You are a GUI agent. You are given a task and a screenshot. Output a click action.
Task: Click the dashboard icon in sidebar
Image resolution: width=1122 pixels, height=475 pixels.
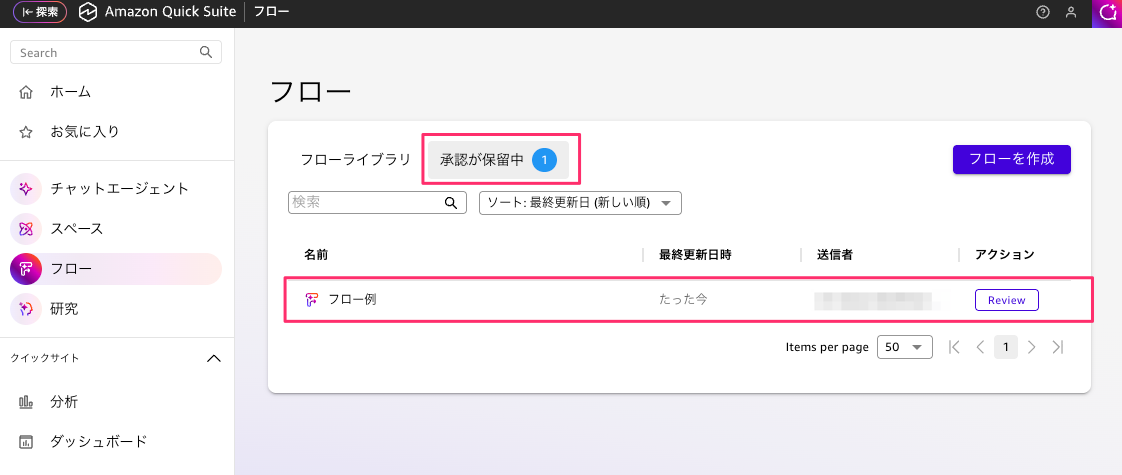click(26, 441)
